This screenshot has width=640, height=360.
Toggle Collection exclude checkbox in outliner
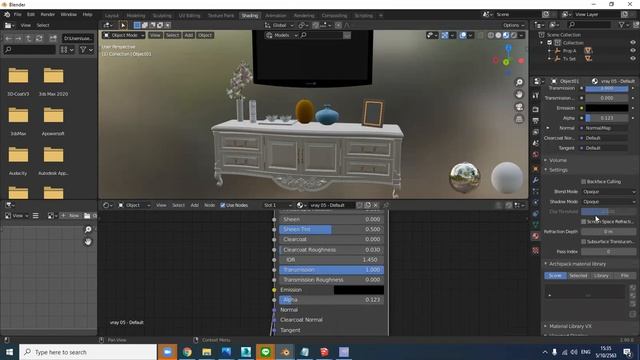549,42
